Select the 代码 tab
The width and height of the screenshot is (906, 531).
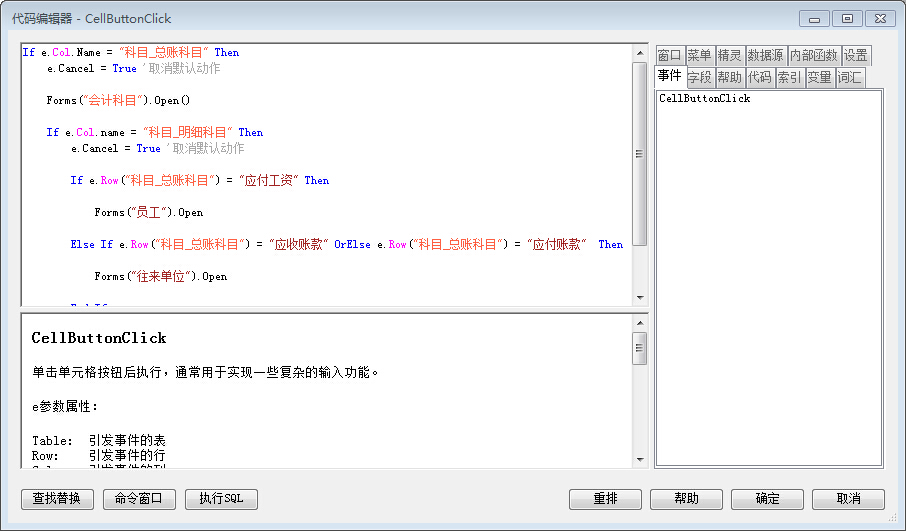[760, 77]
